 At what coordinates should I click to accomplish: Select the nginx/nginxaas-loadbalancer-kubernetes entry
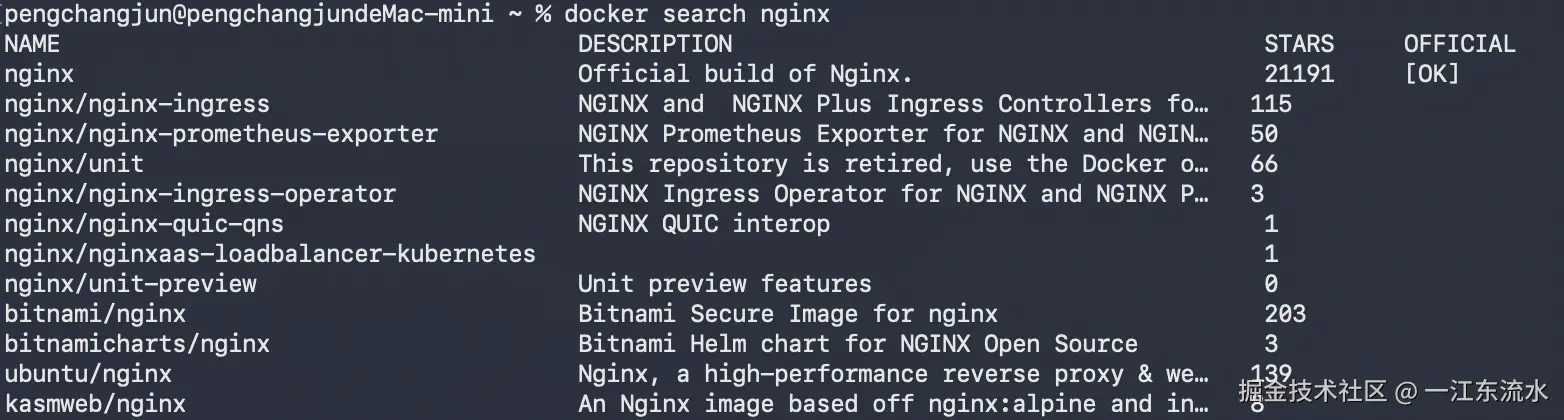point(270,254)
